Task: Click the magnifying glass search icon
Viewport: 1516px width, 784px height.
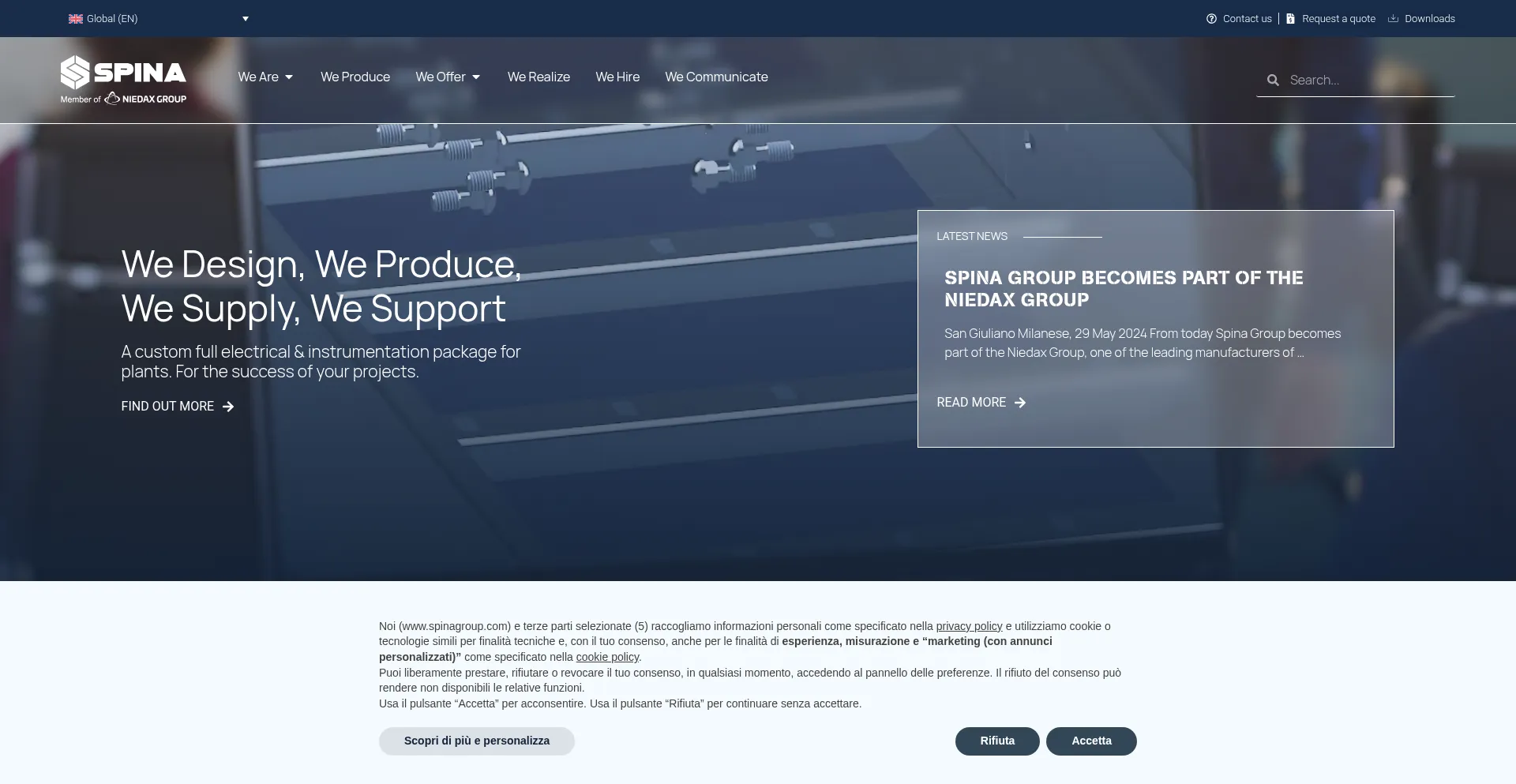Action: point(1273,81)
